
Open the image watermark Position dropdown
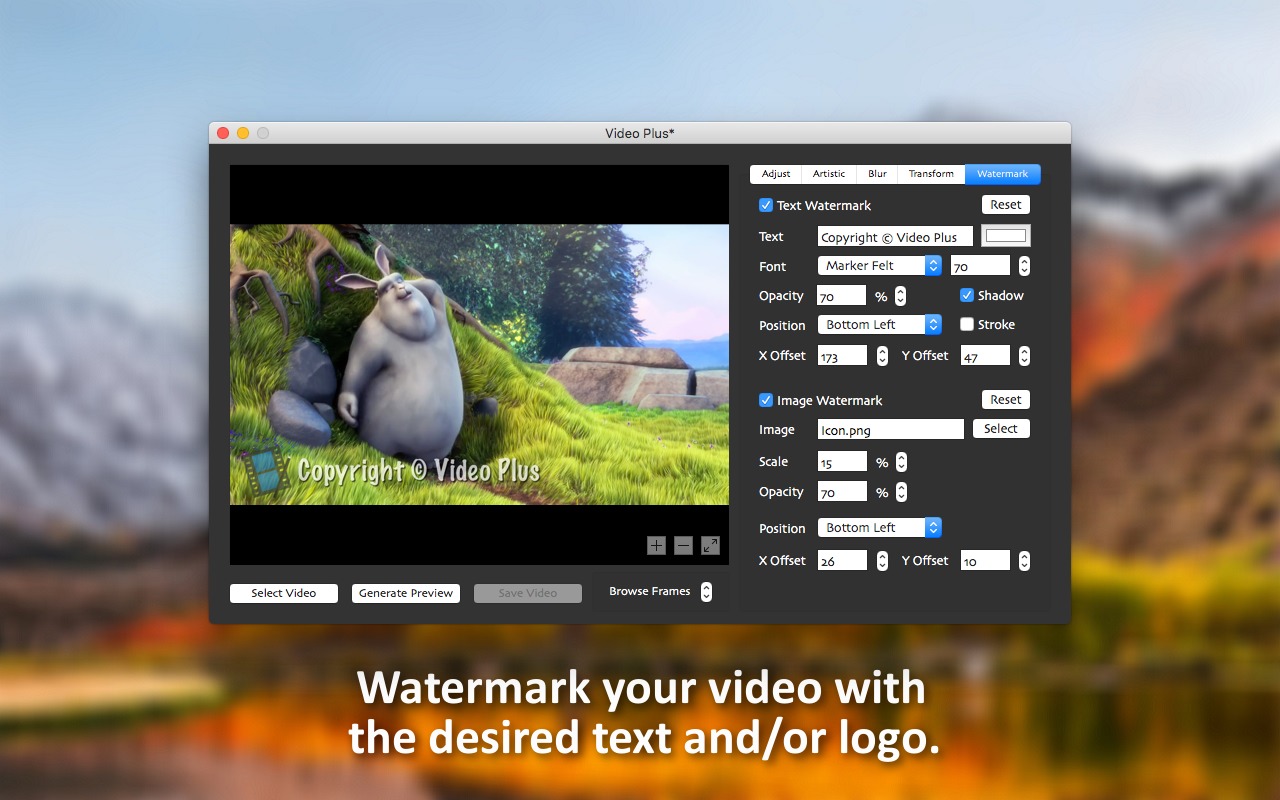(x=878, y=527)
